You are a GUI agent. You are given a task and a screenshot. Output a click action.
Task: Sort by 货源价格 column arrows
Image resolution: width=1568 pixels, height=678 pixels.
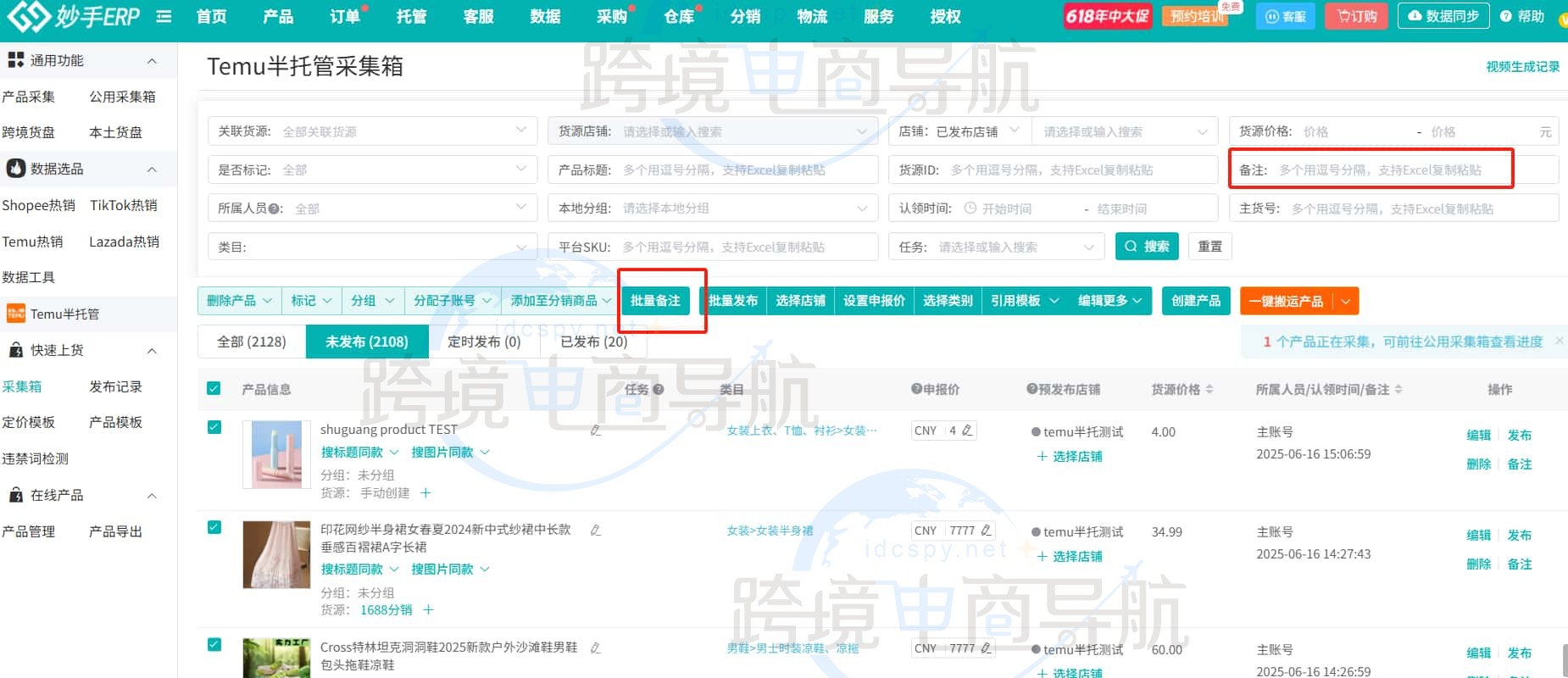pos(1209,389)
